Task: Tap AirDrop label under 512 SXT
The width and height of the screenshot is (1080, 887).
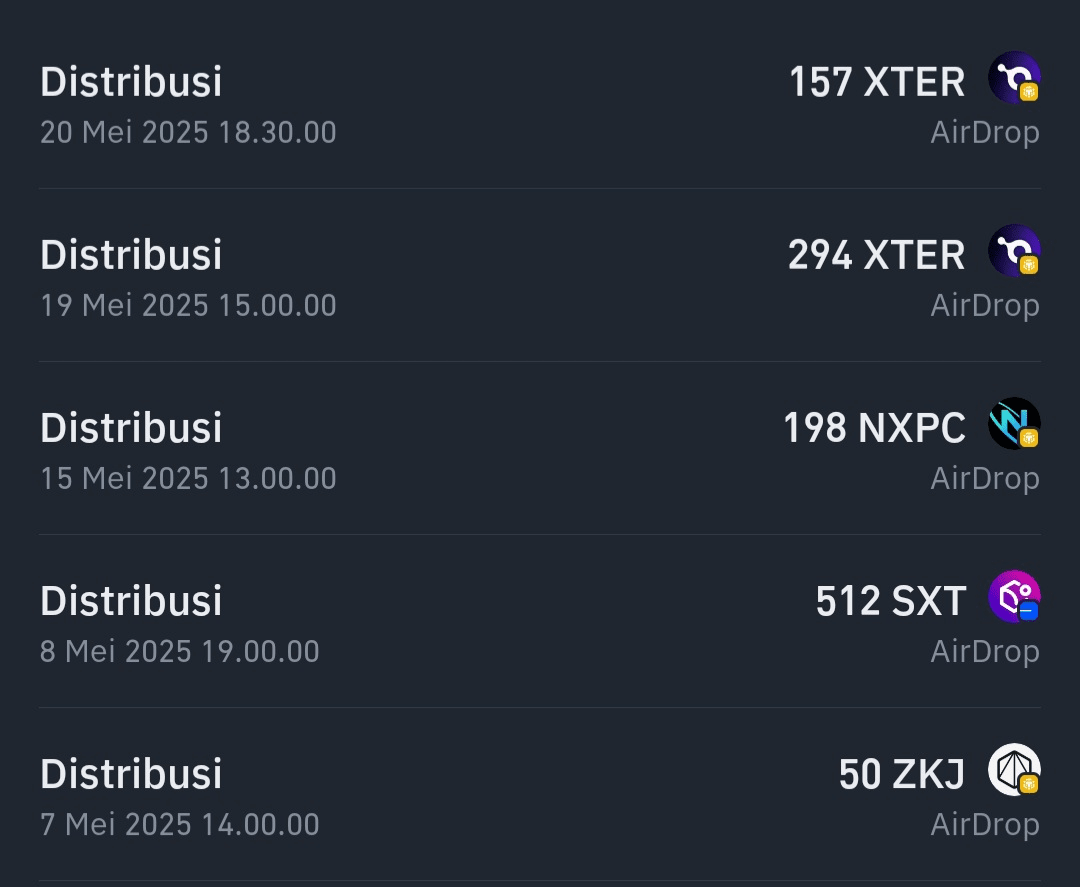Action: click(985, 651)
